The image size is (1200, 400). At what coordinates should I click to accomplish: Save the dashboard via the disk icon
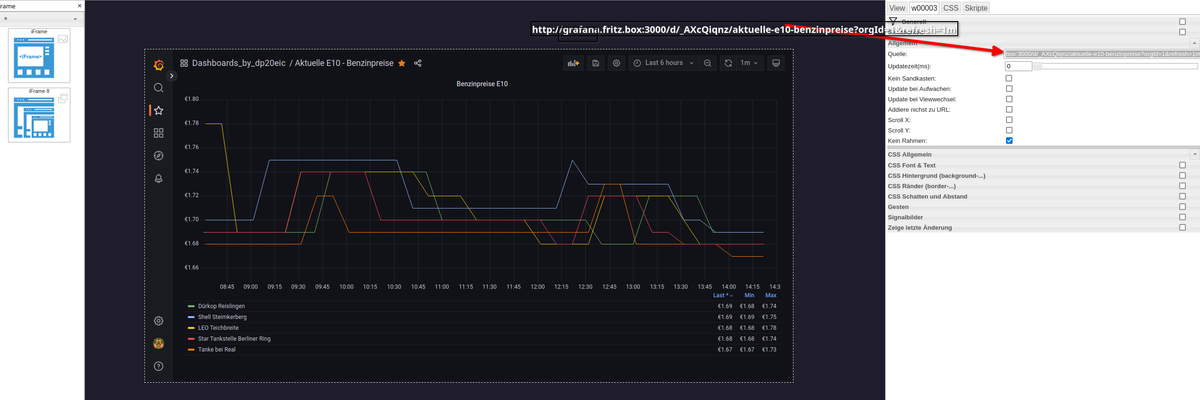[x=596, y=63]
